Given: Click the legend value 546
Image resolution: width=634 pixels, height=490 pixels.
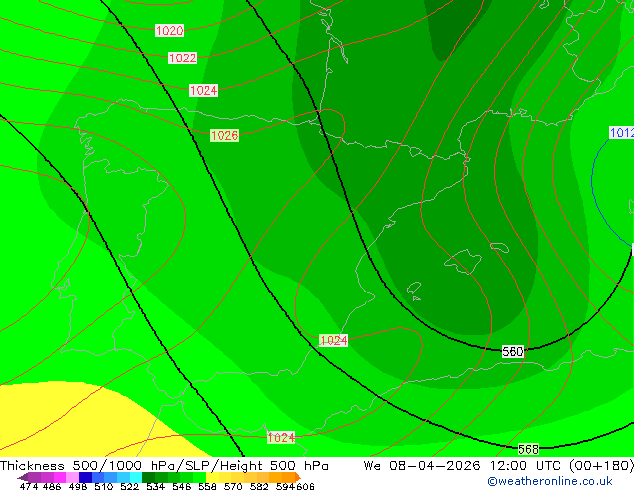Looking at the screenshot, I should tap(182, 486).
